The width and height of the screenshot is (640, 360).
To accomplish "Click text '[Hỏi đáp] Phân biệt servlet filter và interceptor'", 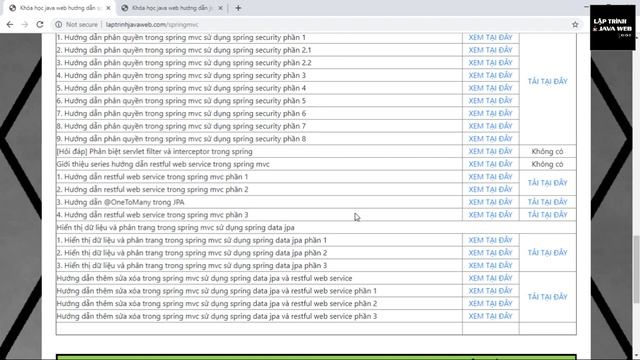I will [x=155, y=151].
